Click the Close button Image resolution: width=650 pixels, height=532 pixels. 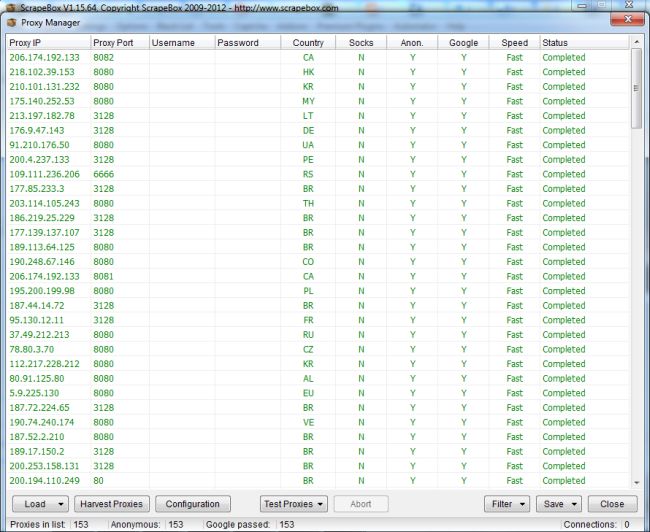(x=612, y=504)
